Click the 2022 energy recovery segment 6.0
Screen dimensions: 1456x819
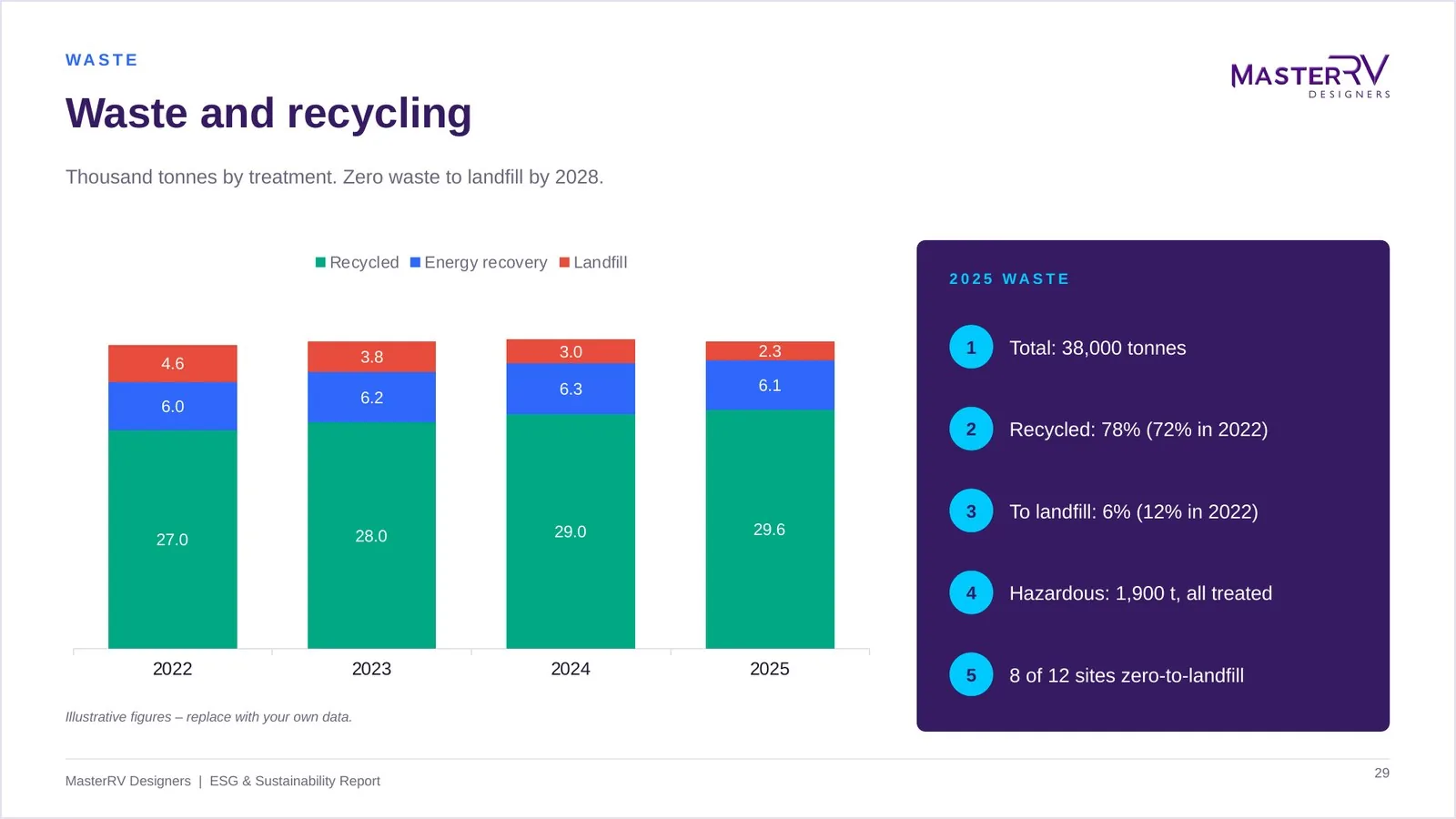tap(172, 406)
